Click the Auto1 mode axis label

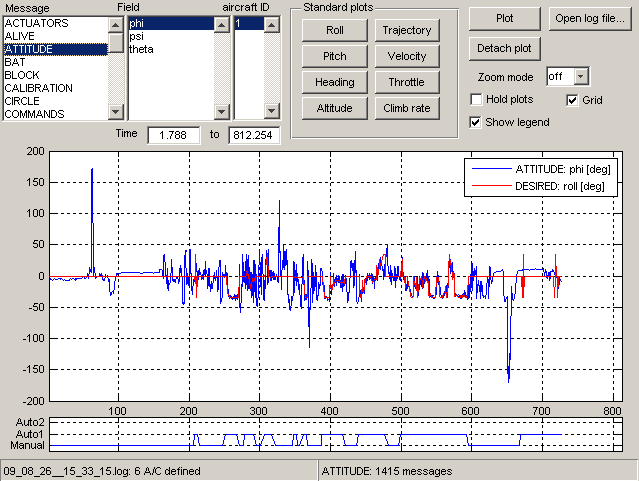tap(30, 434)
